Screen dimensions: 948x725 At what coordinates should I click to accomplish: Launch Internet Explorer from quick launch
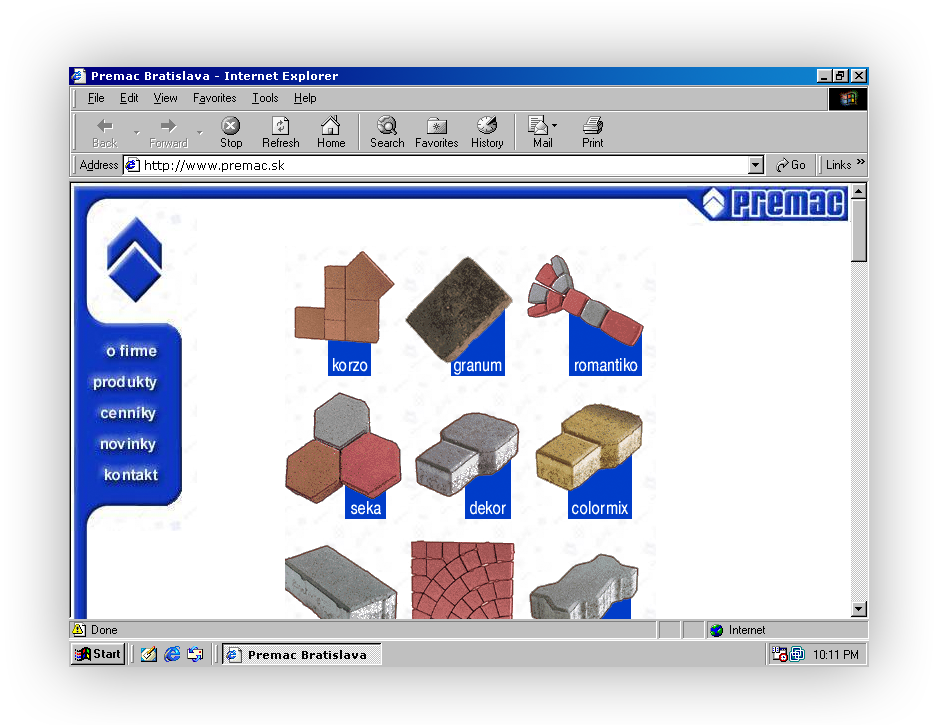[x=172, y=654]
